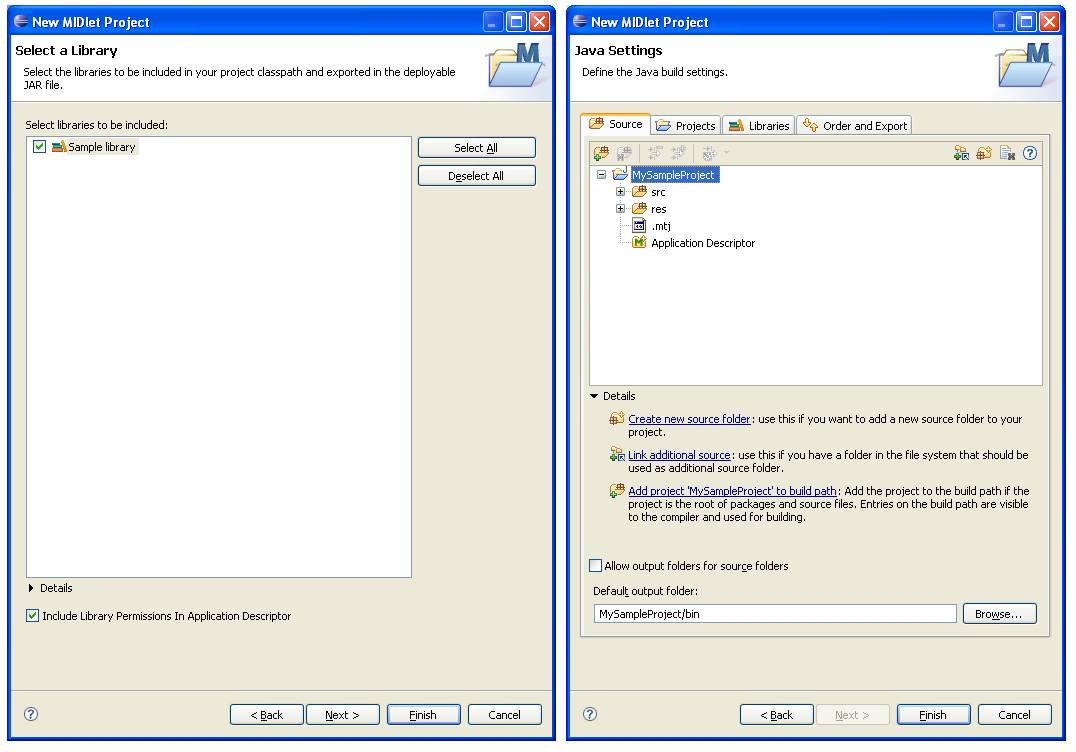Click the toolbar help question-mark icon
Viewport: 1076px width, 752px height.
tap(1030, 153)
